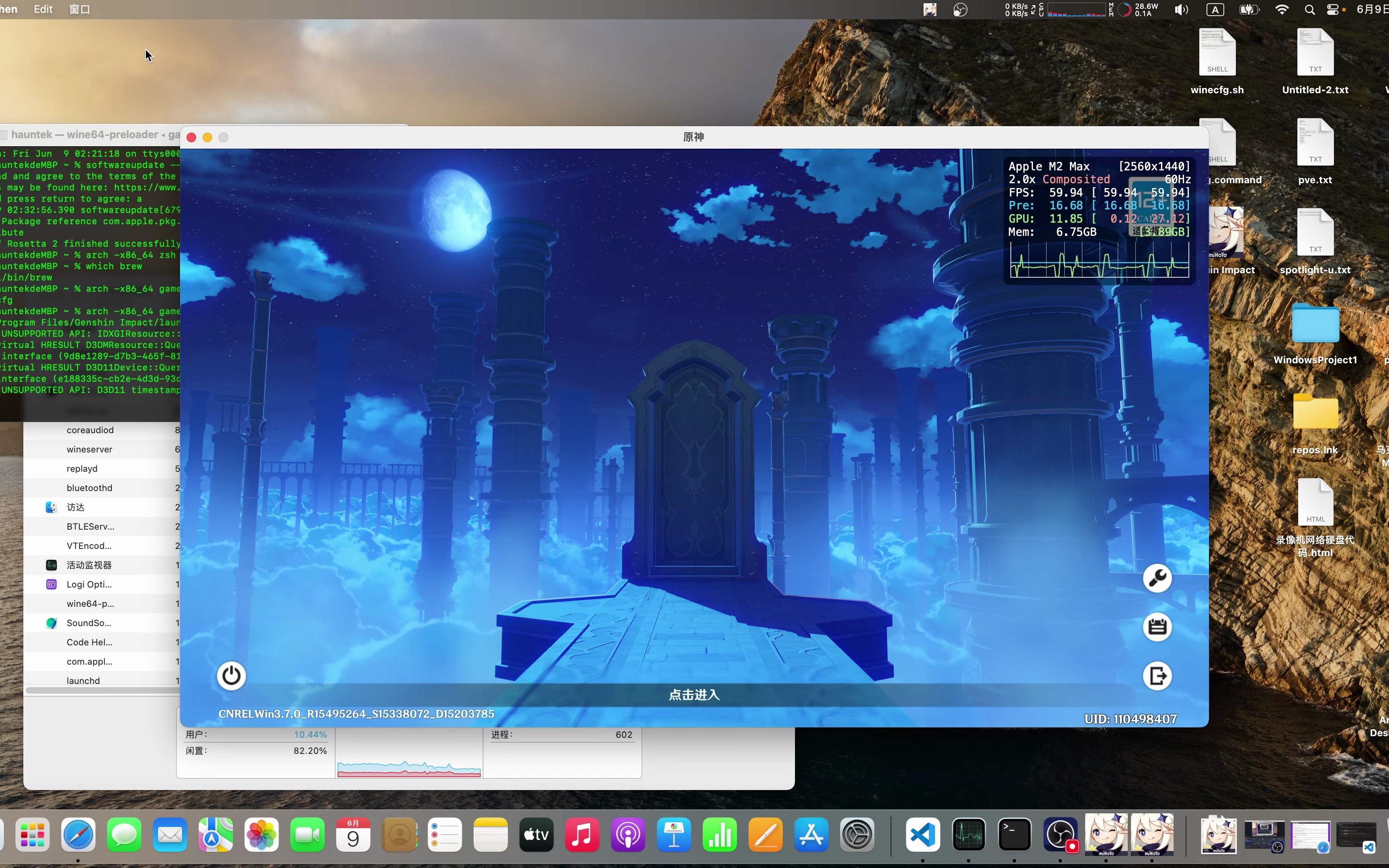
Task: Click the save log icon in the game launcher
Action: (1157, 627)
